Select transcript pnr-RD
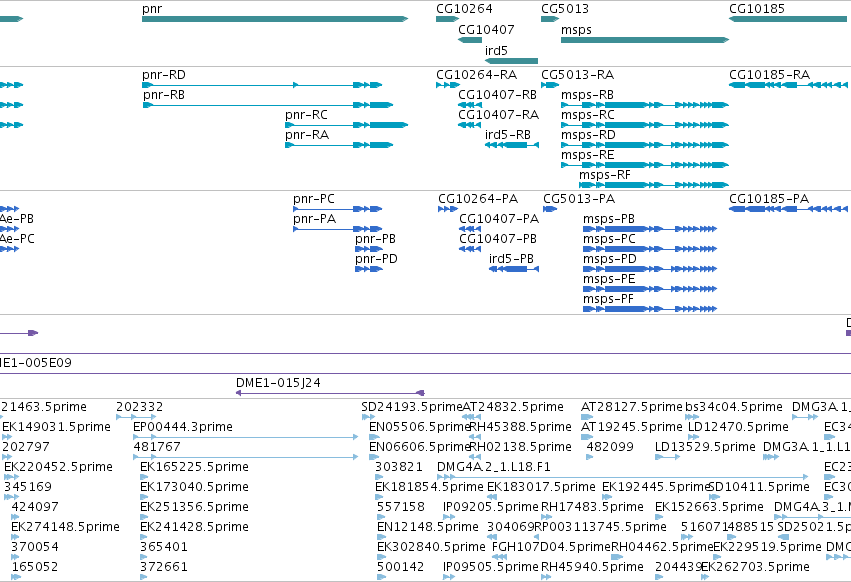Viewport: 851px width, 582px height. [262, 85]
